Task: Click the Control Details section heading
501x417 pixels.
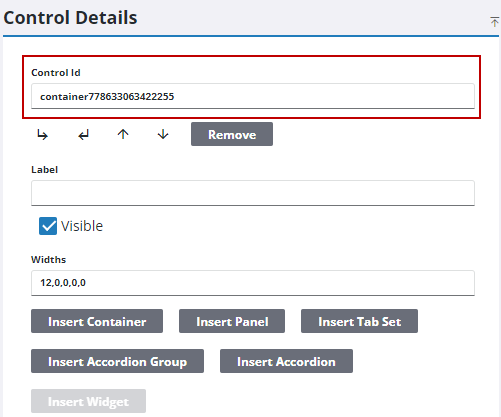Action: click(70, 18)
